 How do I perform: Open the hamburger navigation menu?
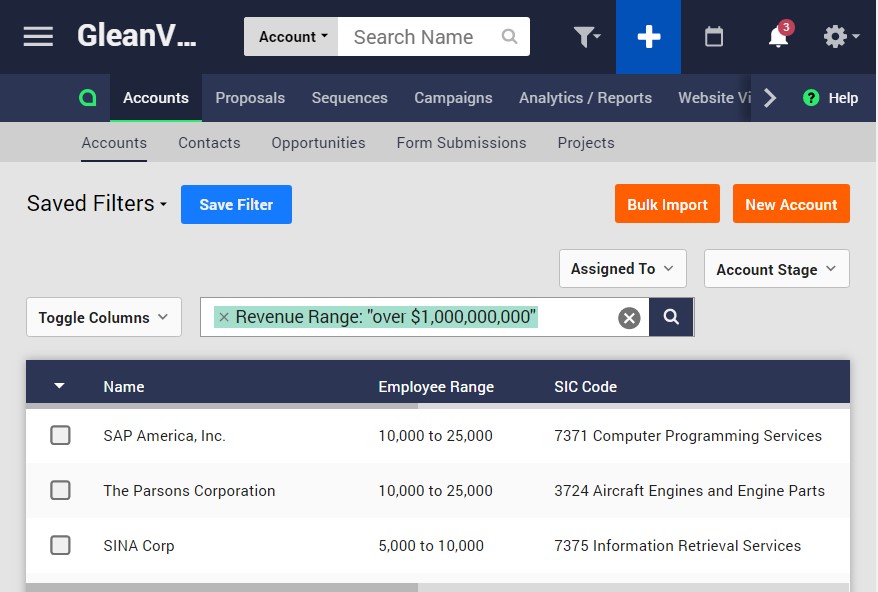[x=38, y=36]
